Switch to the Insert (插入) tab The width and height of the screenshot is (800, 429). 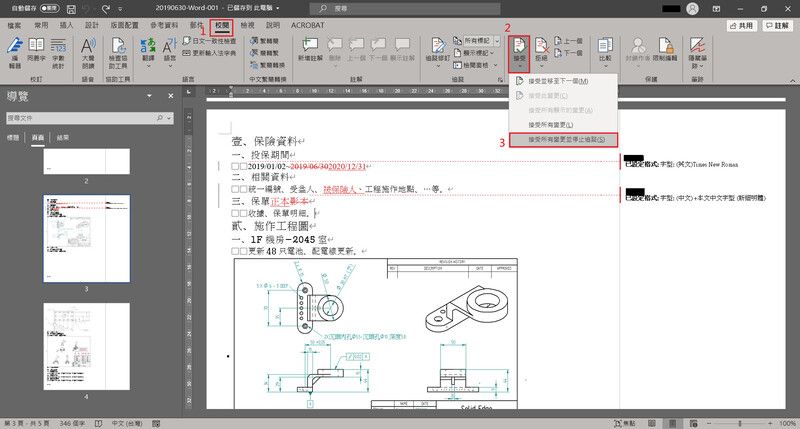point(66,25)
